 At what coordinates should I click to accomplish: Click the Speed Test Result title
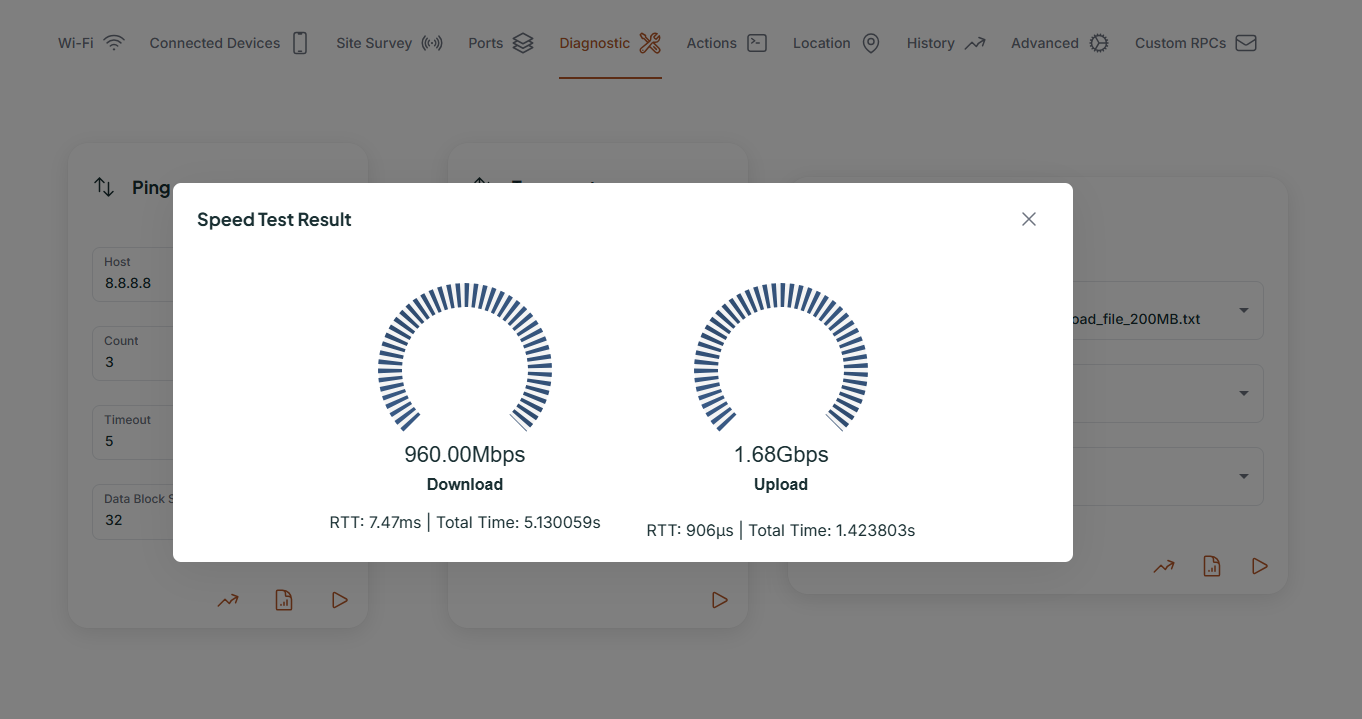click(274, 219)
